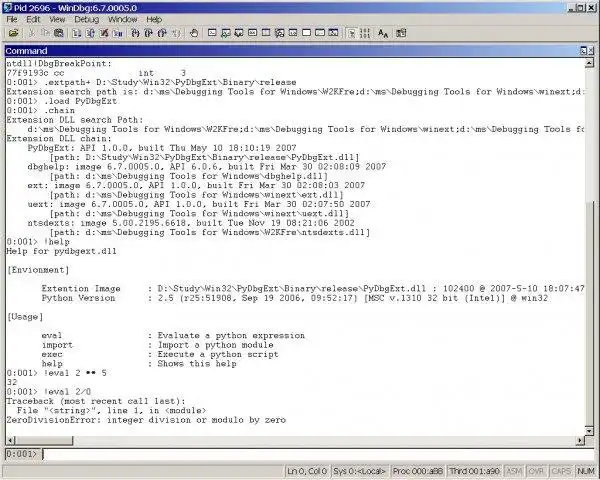
Task: Click the '.load PyDbgExt' command line
Action: pos(62,101)
